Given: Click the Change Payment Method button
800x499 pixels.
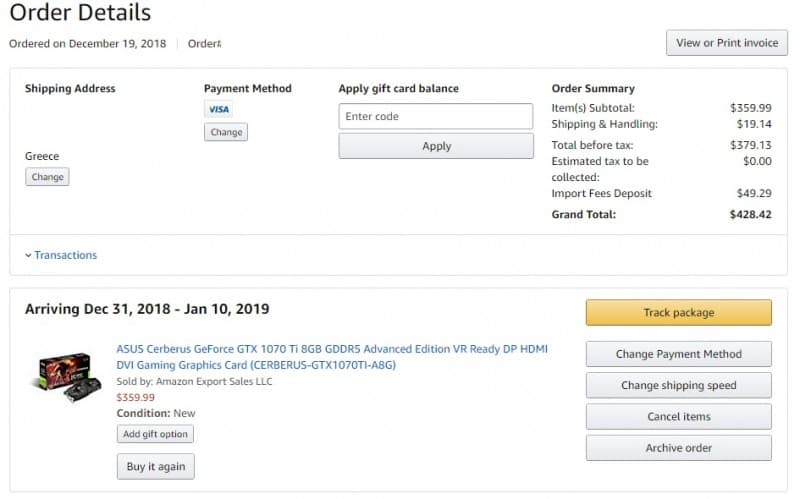Looking at the screenshot, I should (679, 354).
